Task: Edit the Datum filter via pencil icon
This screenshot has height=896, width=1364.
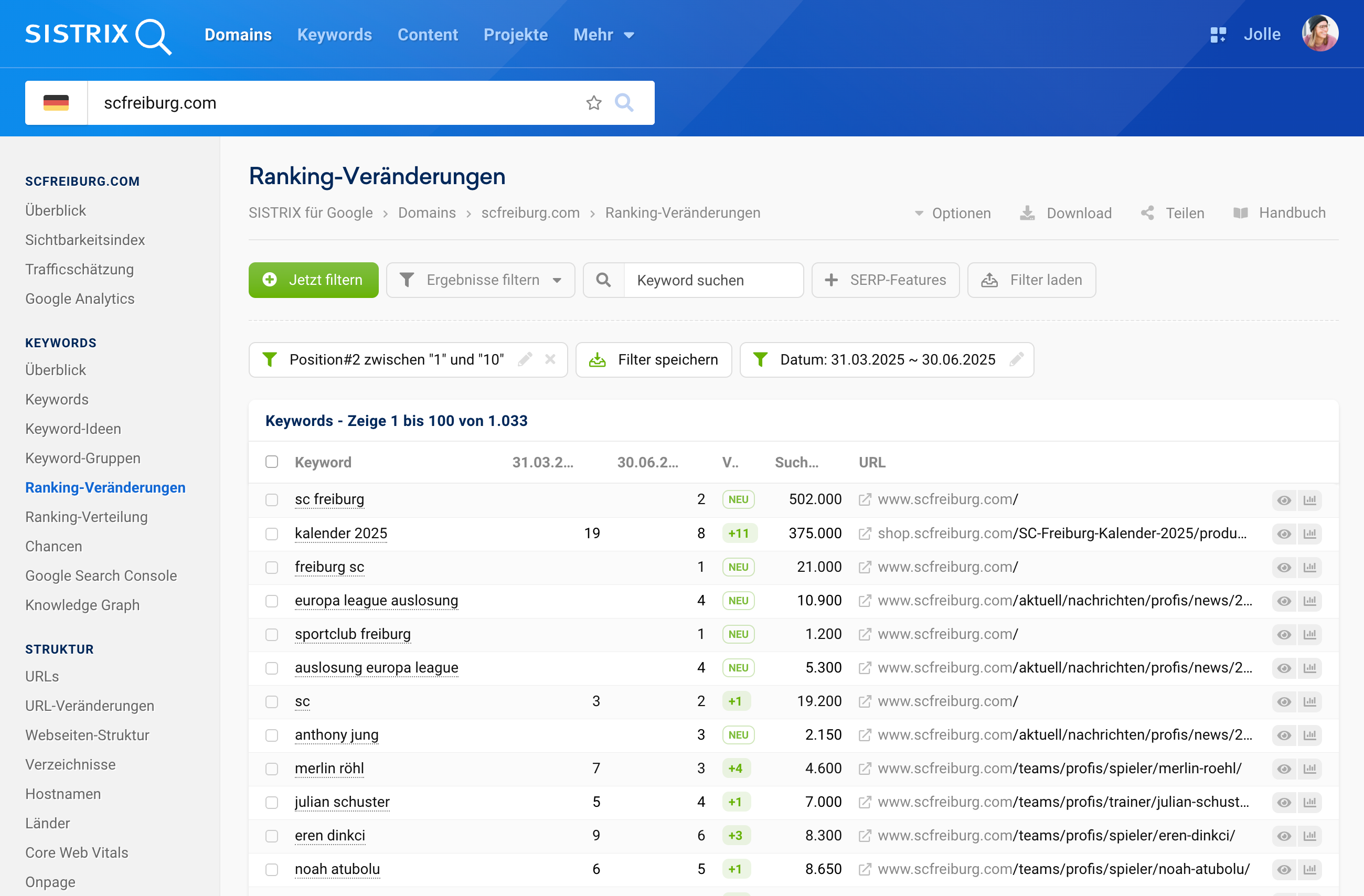Action: click(x=1017, y=359)
